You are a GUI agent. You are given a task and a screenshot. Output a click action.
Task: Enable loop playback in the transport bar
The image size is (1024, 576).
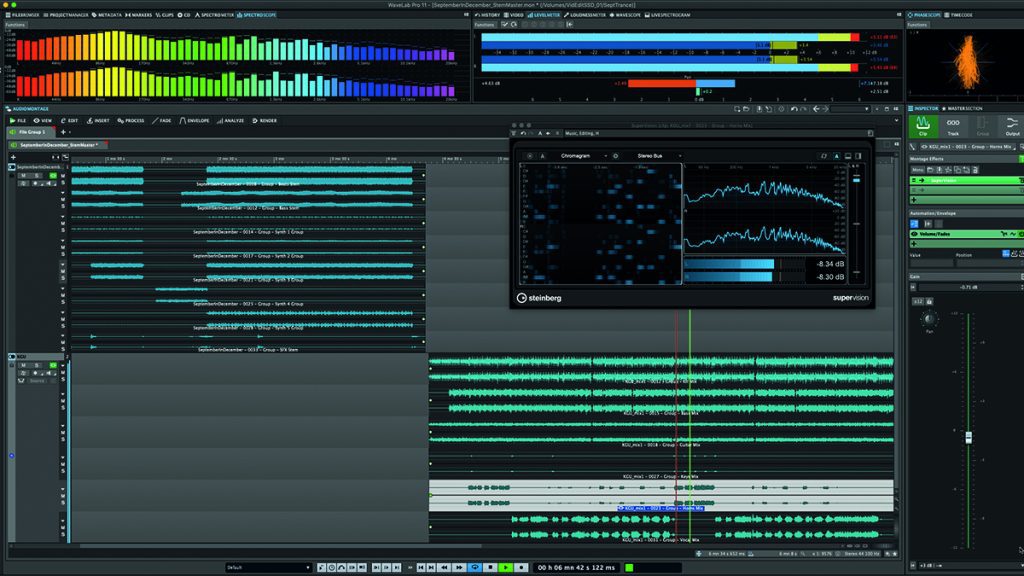coord(475,568)
